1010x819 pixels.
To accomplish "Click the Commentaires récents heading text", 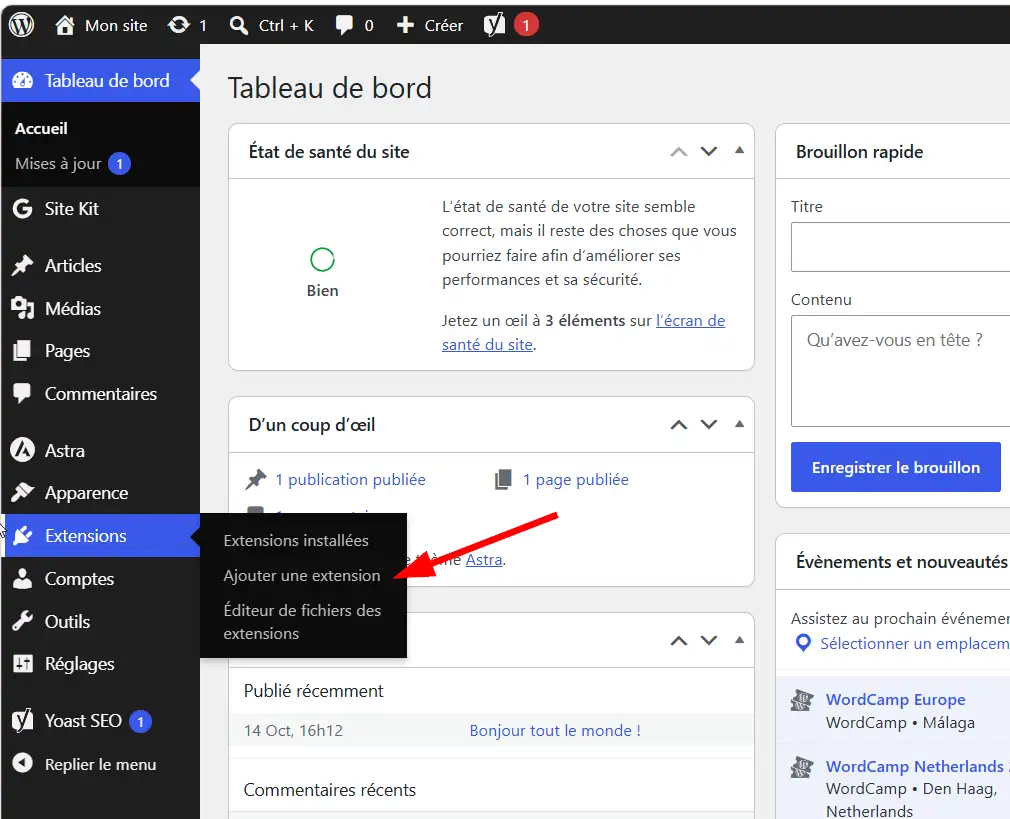I will 330,789.
